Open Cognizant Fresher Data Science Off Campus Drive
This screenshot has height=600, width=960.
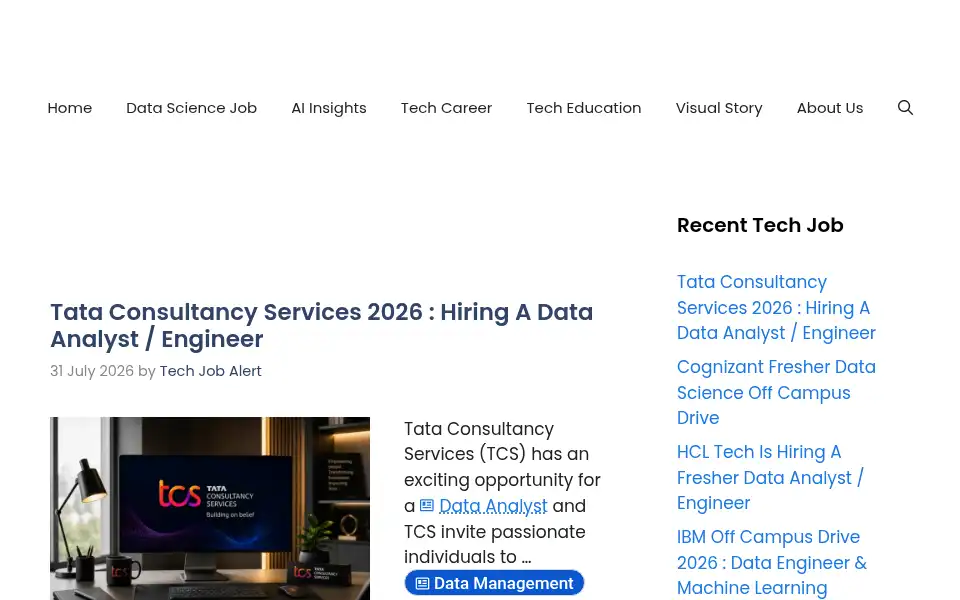(x=776, y=392)
